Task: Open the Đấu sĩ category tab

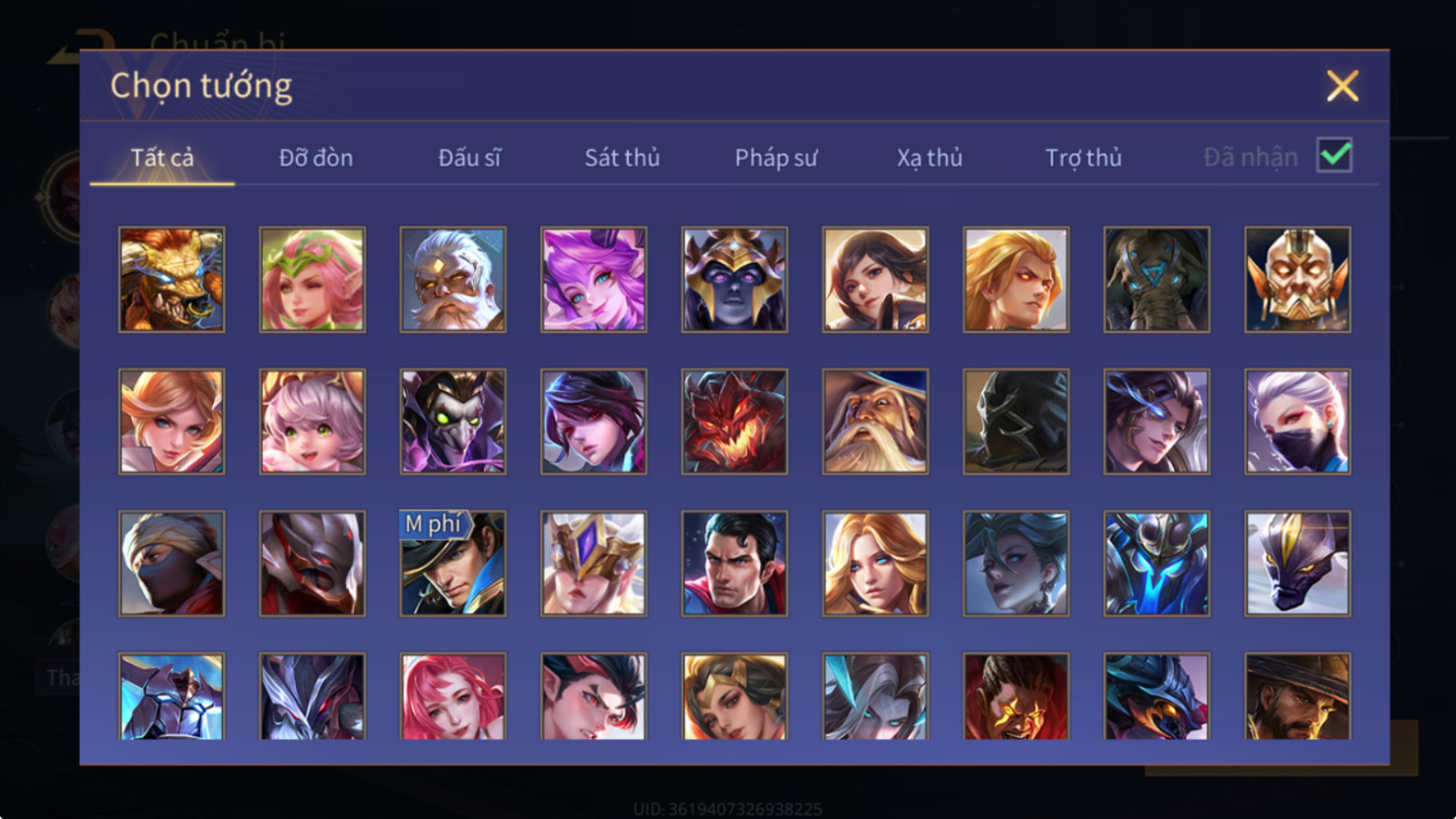Action: [x=469, y=158]
